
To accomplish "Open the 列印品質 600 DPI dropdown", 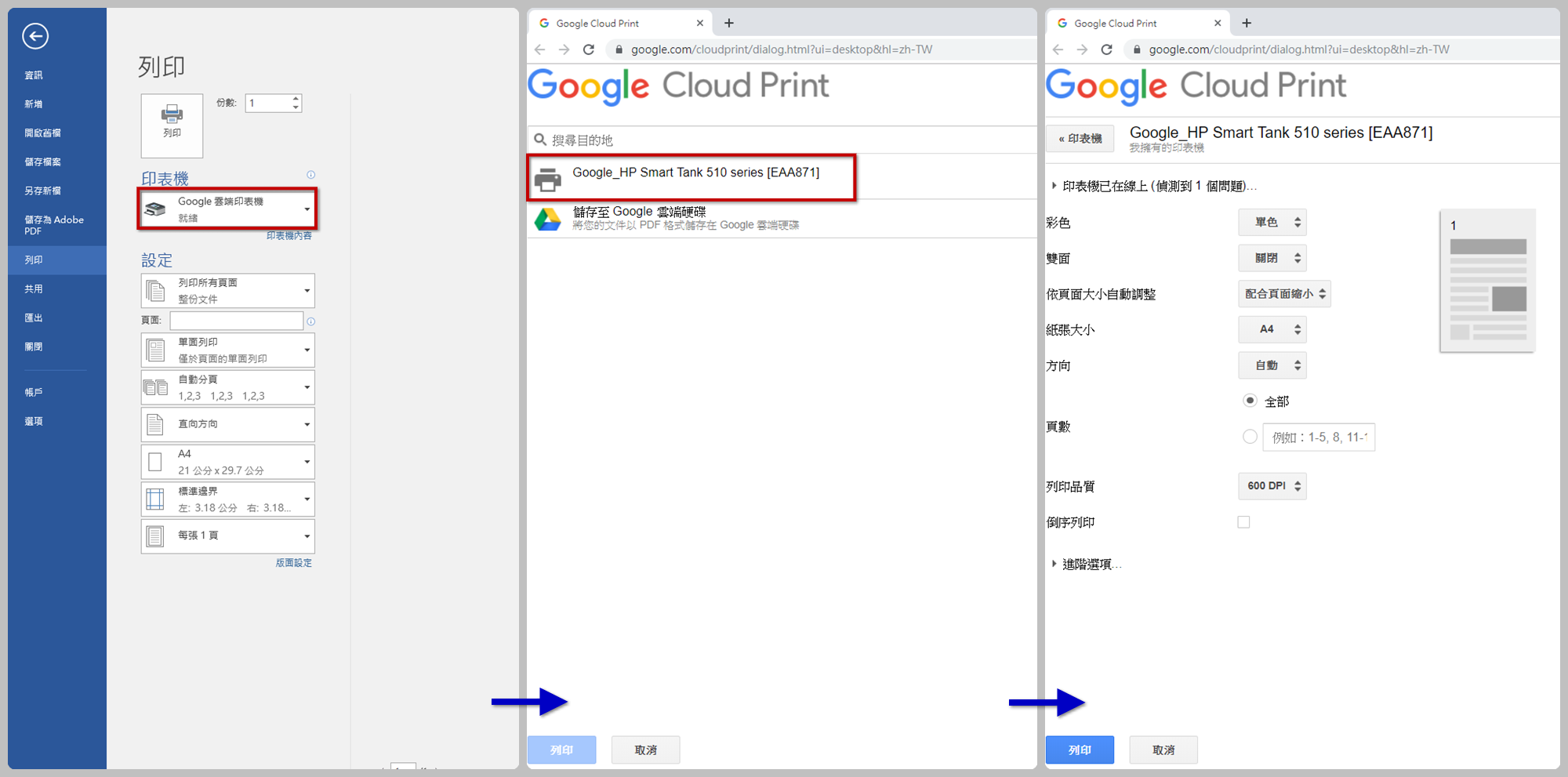I will click(1272, 486).
